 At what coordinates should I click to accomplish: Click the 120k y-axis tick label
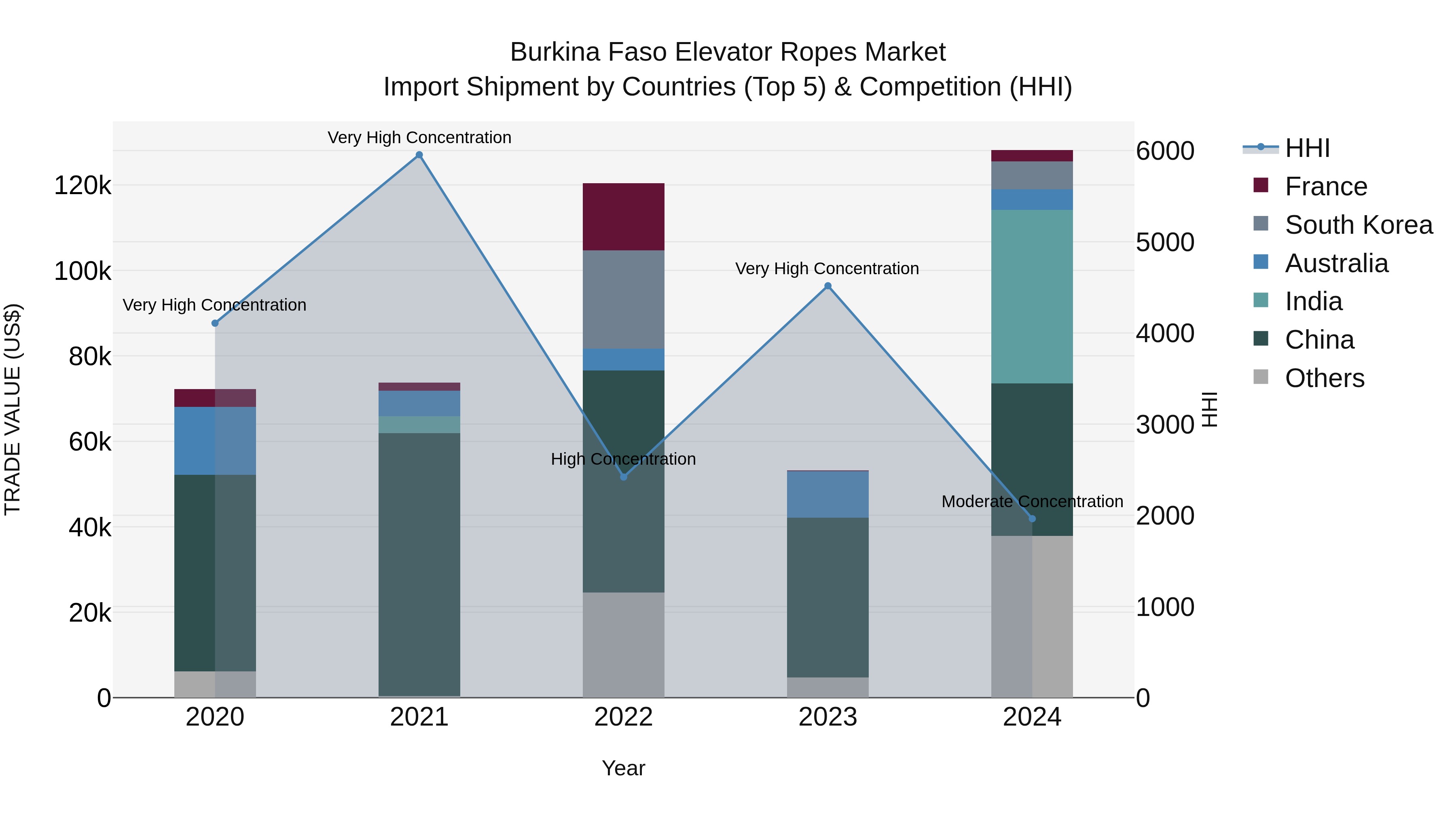[x=83, y=185]
